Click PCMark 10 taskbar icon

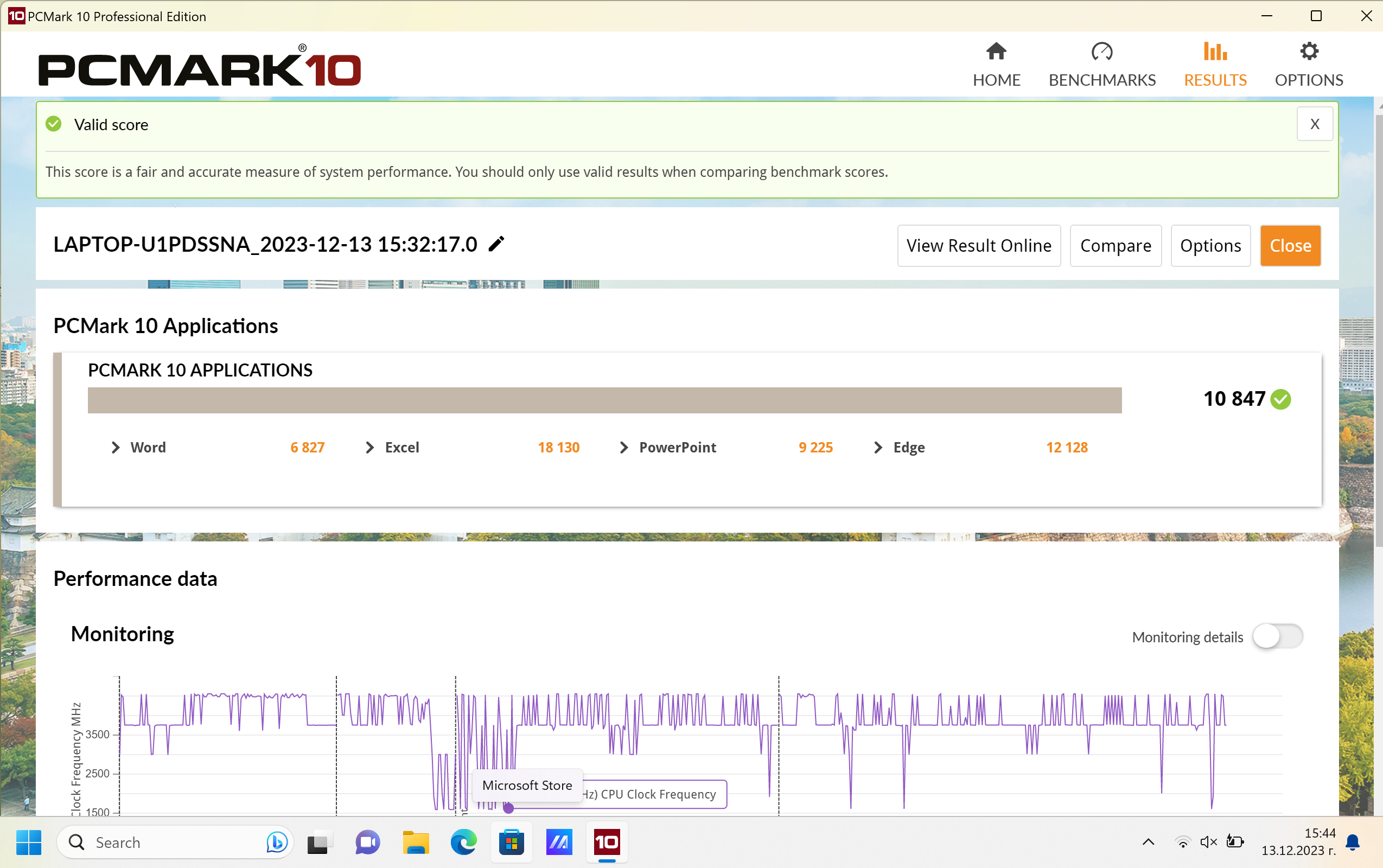[x=607, y=842]
